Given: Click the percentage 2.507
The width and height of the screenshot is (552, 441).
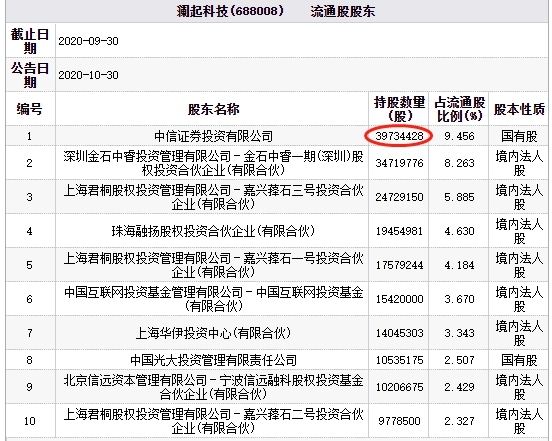Looking at the screenshot, I should coord(459,360).
